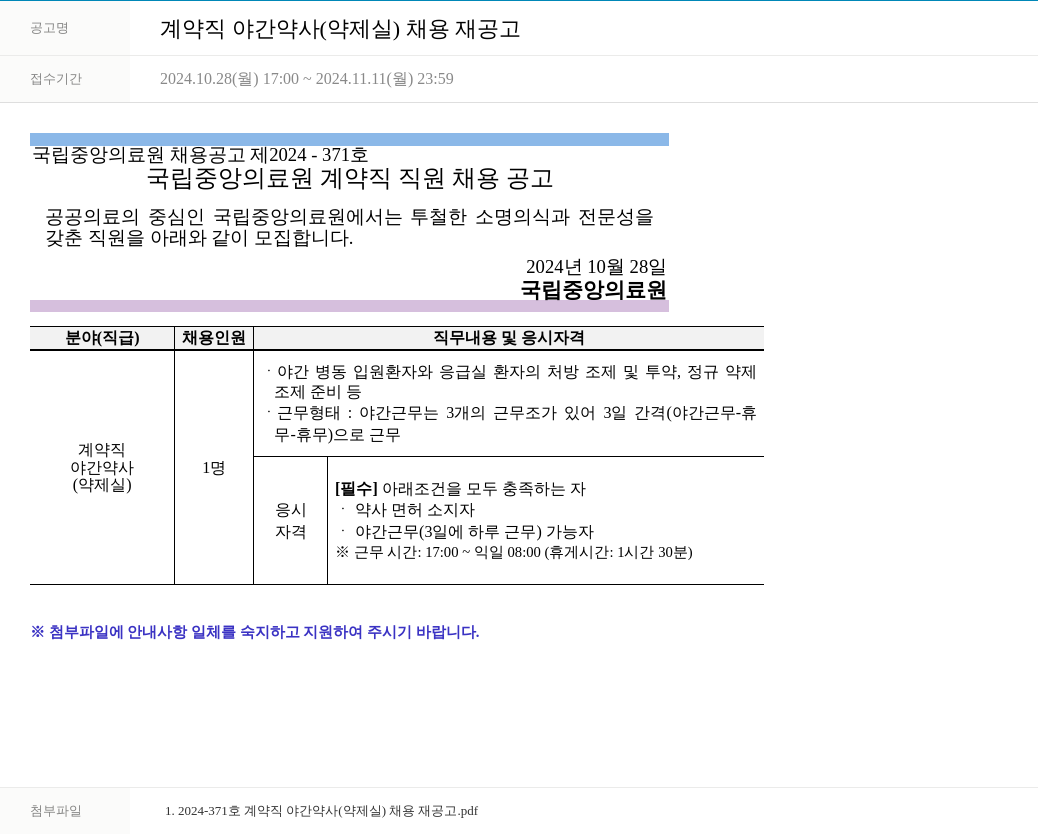The width and height of the screenshot is (1038, 834).
Task: Select the application period 2024.10.28 ~ 2024.11.11 text
Action: tap(307, 79)
